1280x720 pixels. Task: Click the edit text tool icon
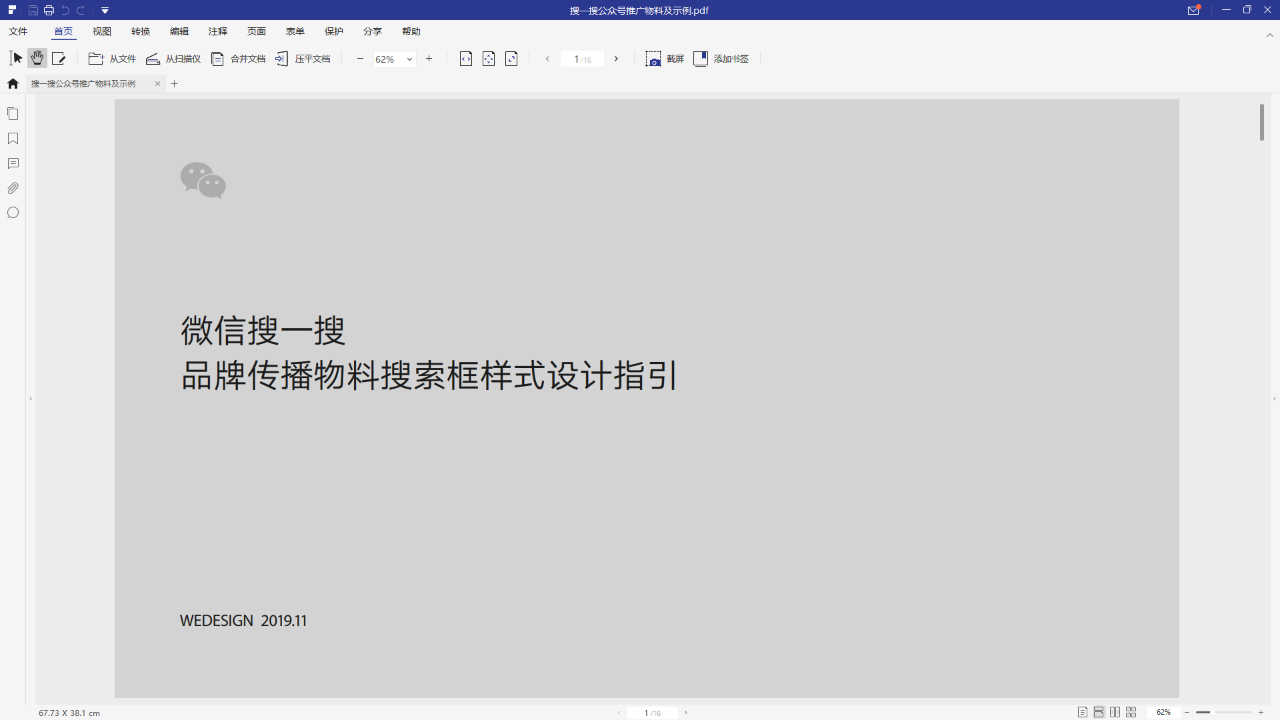coord(59,59)
